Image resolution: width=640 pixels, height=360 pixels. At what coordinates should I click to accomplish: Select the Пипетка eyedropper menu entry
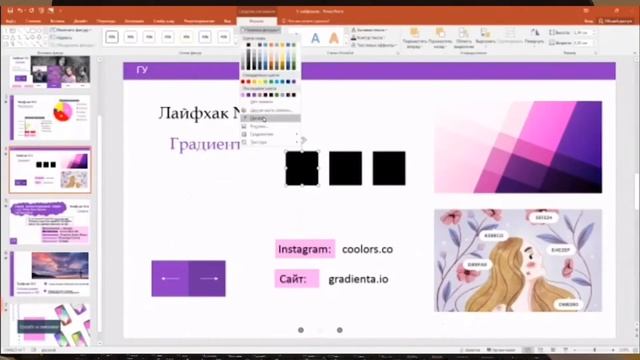tap(270, 118)
